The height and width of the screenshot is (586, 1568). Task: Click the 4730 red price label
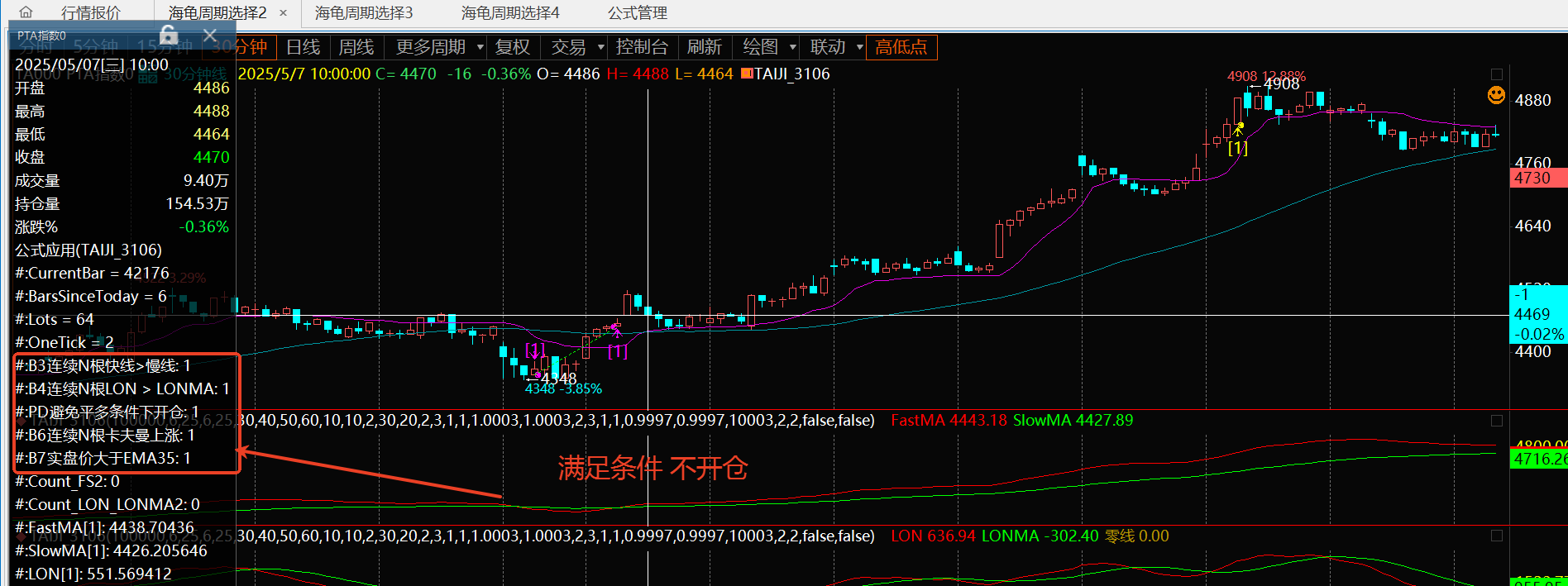(x=1537, y=178)
